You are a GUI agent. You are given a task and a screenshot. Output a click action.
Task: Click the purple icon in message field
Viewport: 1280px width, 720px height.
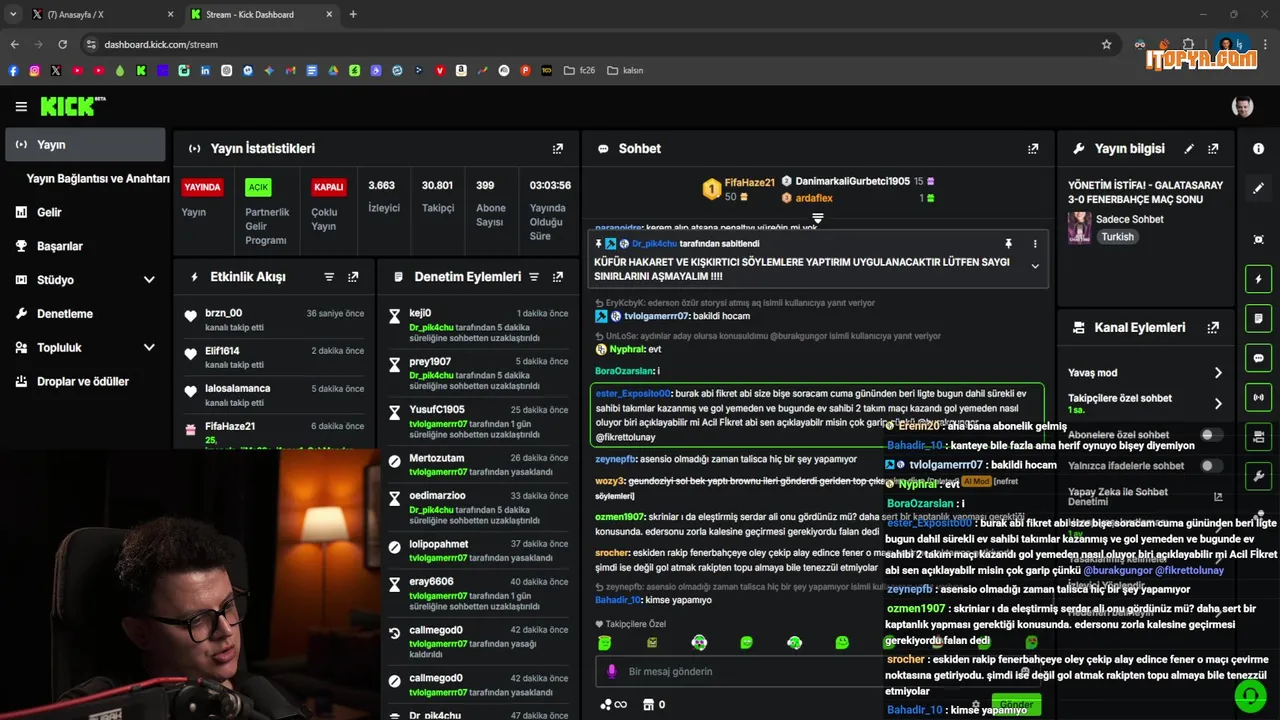[611, 671]
